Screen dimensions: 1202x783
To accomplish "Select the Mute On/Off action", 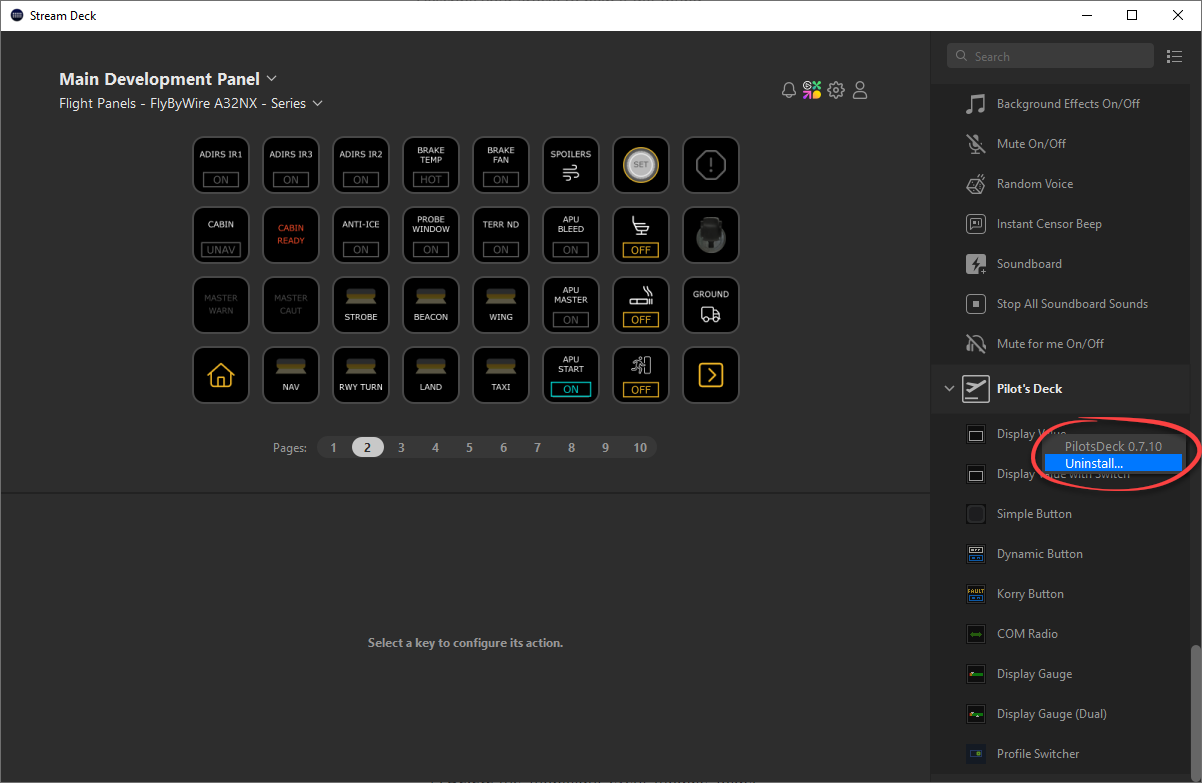I will pos(1061,144).
